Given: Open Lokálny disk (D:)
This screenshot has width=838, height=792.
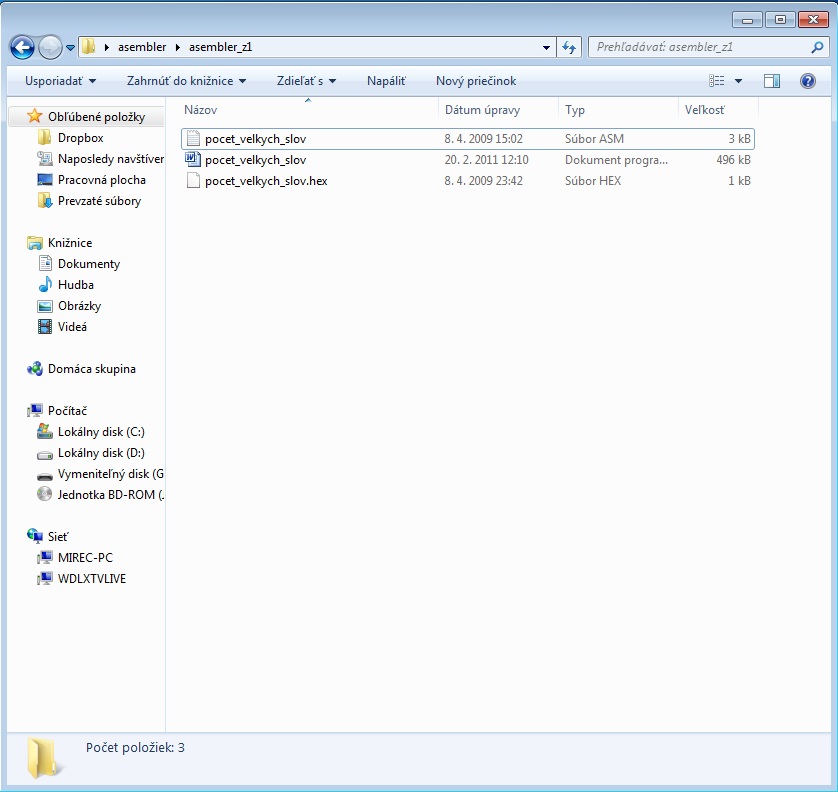Looking at the screenshot, I should pos(101,453).
